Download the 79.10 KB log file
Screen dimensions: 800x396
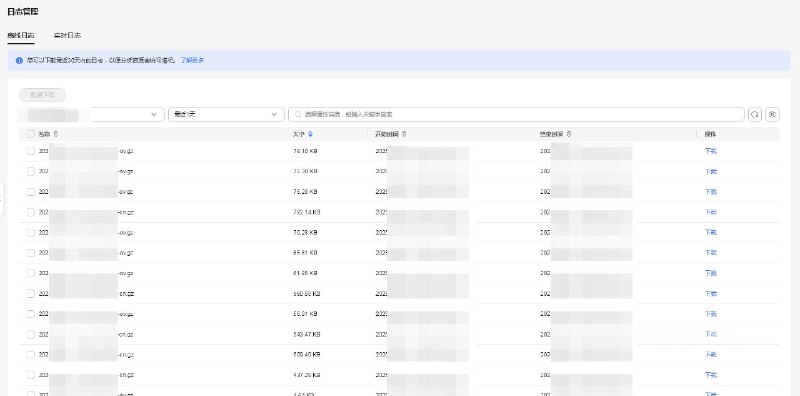pos(711,151)
